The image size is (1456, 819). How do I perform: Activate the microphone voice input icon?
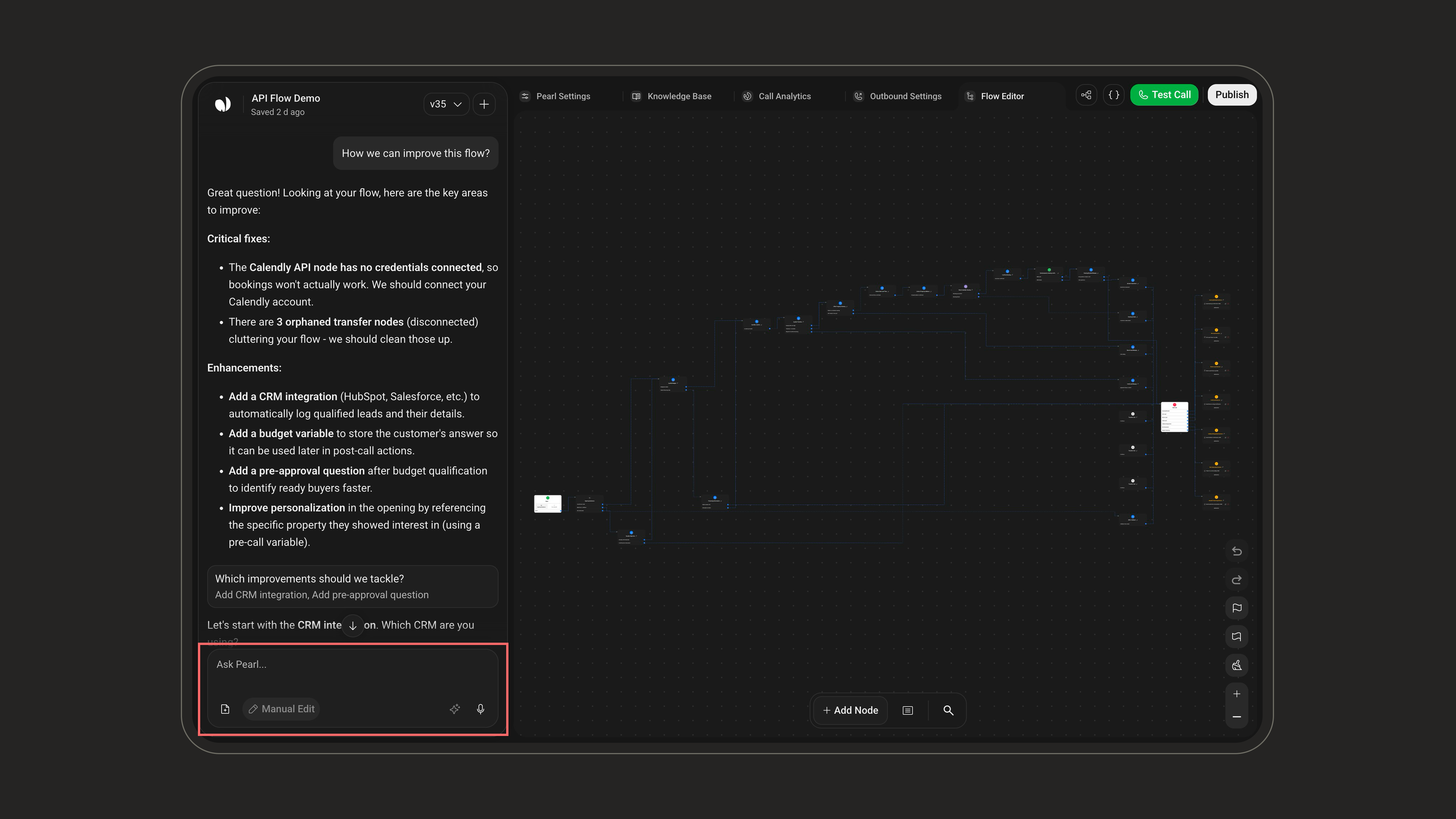[x=480, y=709]
